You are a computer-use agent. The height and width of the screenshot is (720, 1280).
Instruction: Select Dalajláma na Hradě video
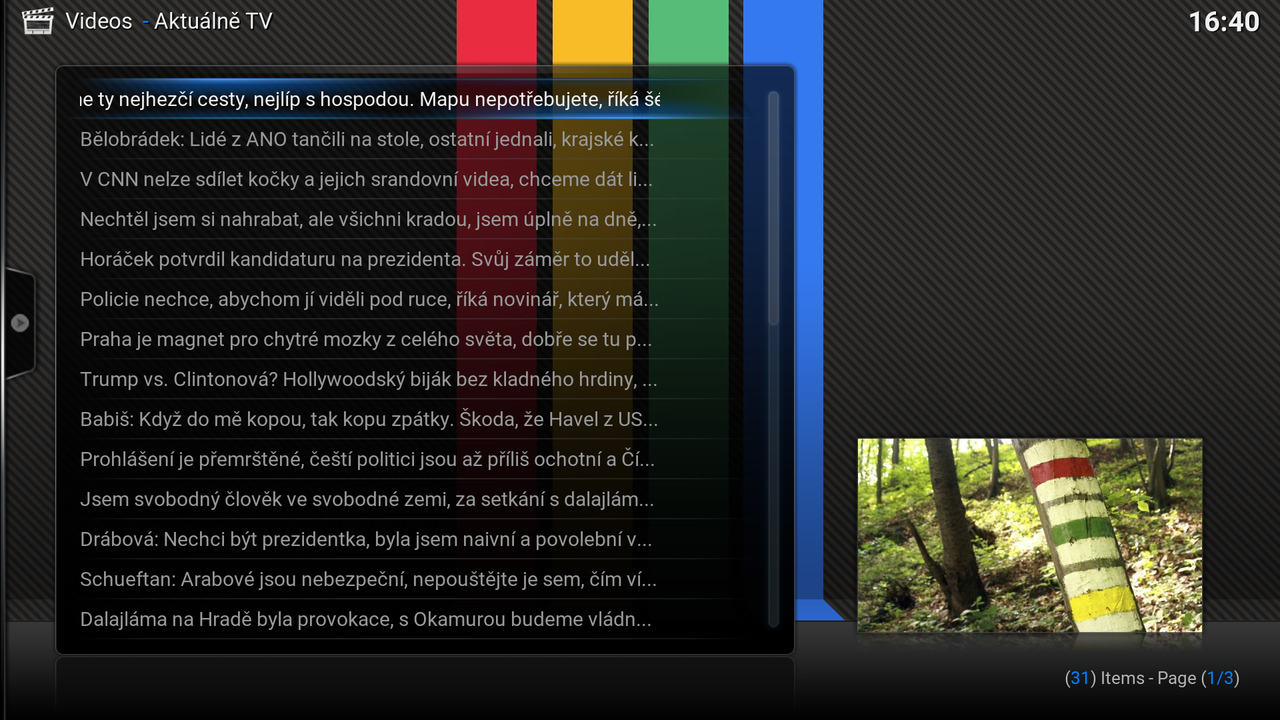[366, 620]
